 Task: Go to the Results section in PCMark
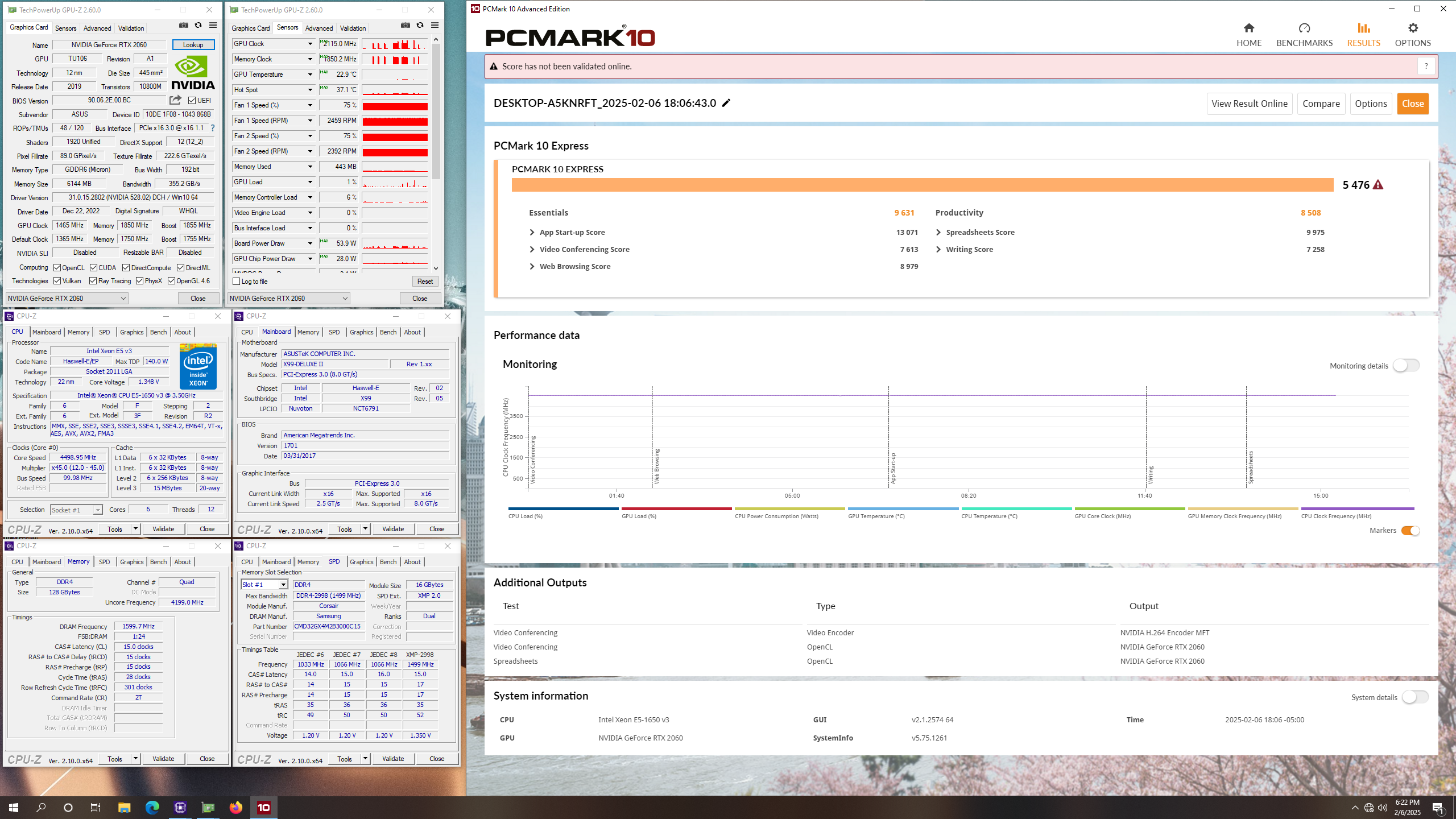pyautogui.click(x=1363, y=35)
